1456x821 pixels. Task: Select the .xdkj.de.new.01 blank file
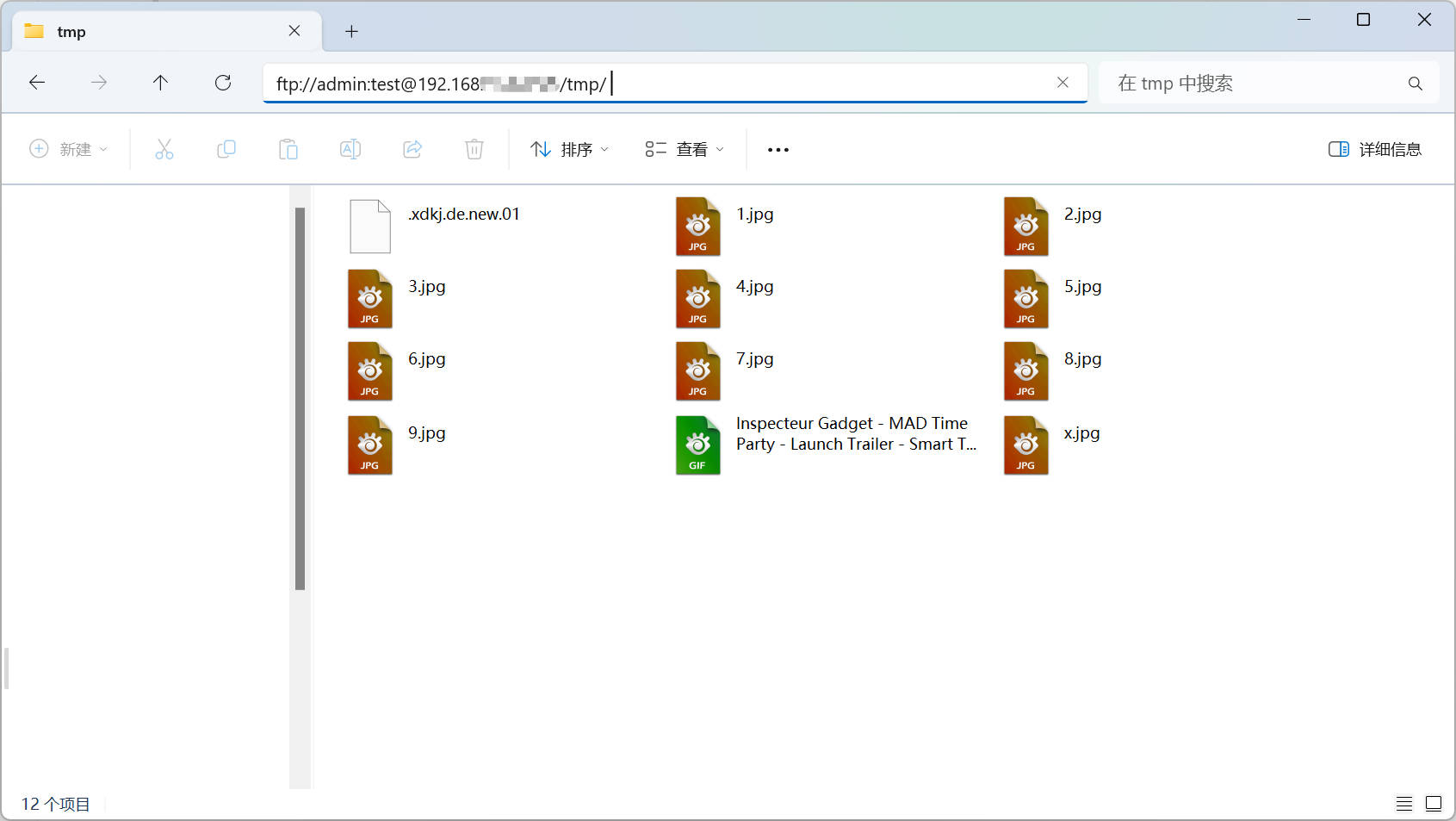point(370,227)
